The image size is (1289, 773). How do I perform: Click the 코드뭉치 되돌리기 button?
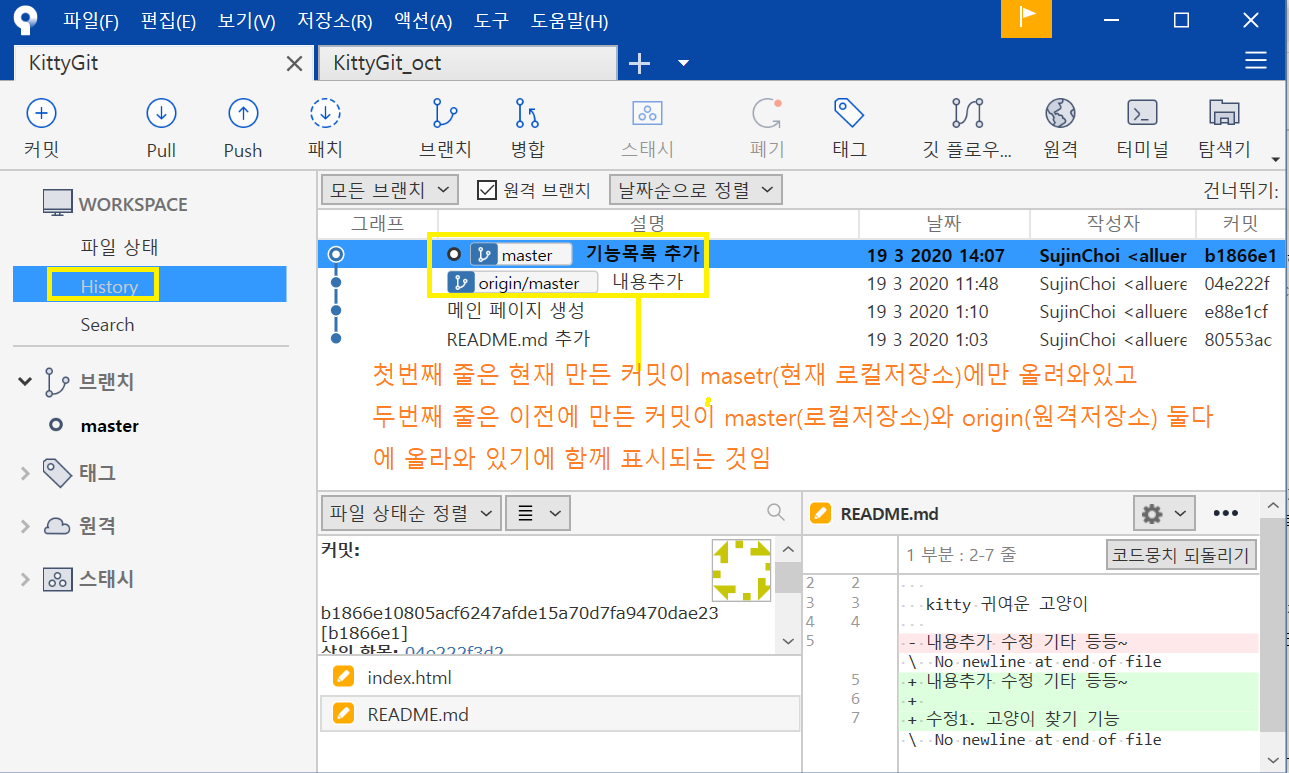click(1182, 554)
